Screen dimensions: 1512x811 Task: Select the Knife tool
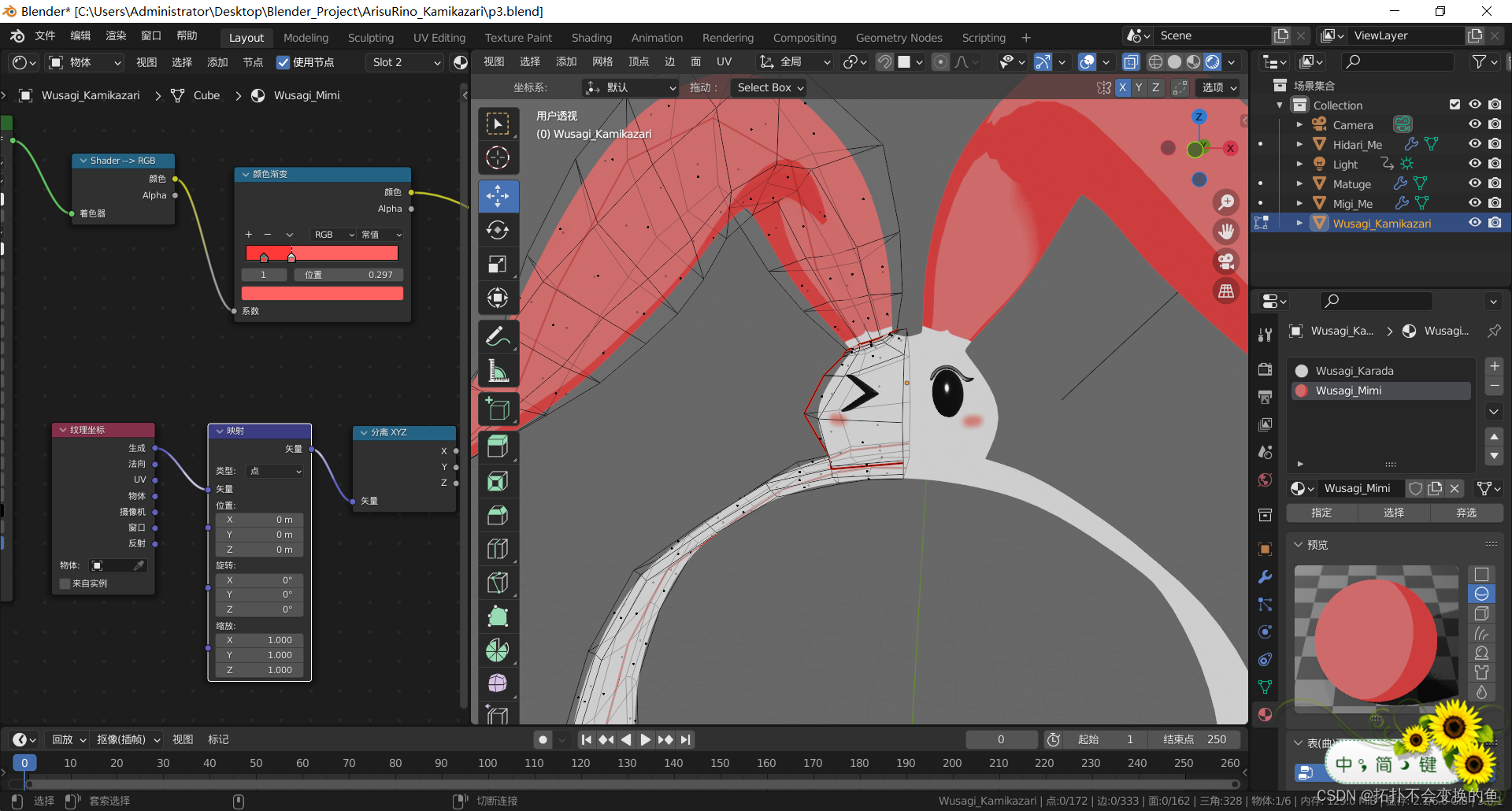(x=498, y=583)
